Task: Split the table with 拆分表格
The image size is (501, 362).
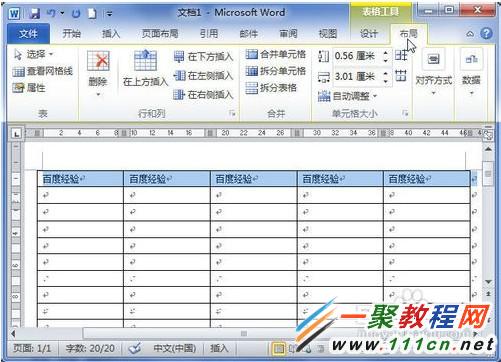Action: [271, 88]
